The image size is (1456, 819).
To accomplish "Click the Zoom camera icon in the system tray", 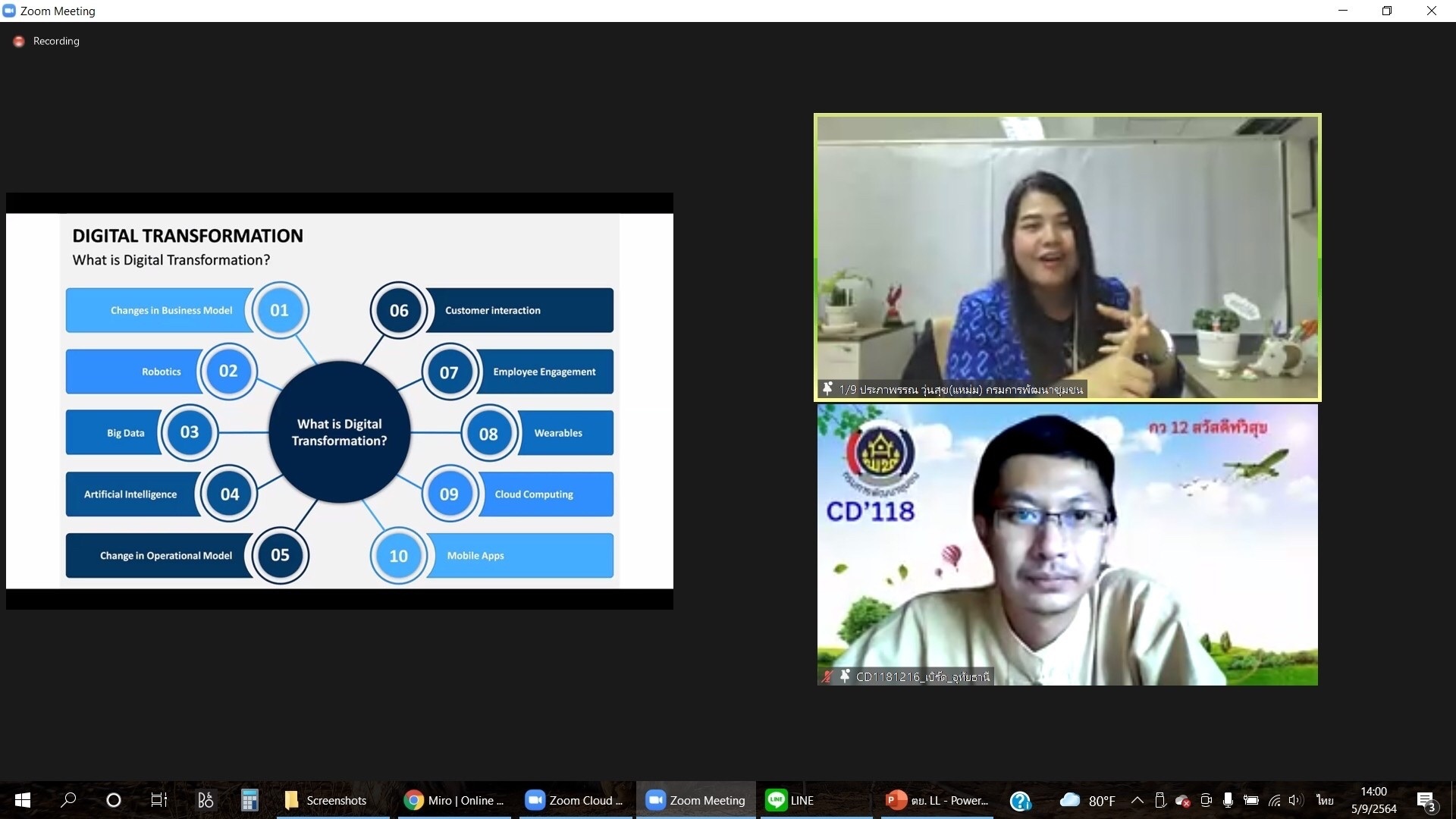I will 1206,799.
